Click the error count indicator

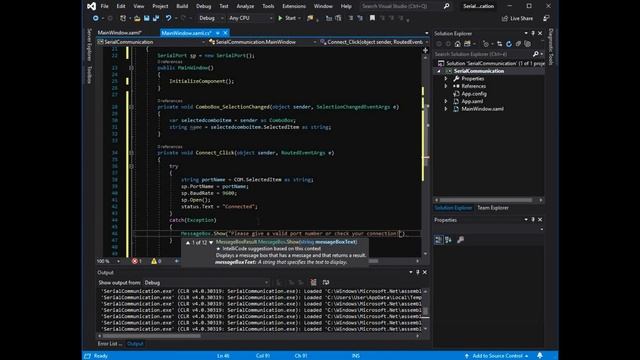pos(137,261)
